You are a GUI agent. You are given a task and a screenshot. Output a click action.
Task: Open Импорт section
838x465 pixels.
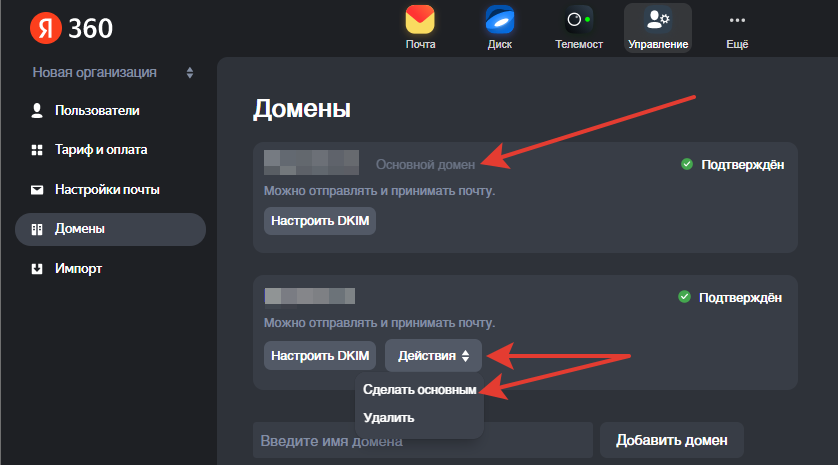[78, 268]
